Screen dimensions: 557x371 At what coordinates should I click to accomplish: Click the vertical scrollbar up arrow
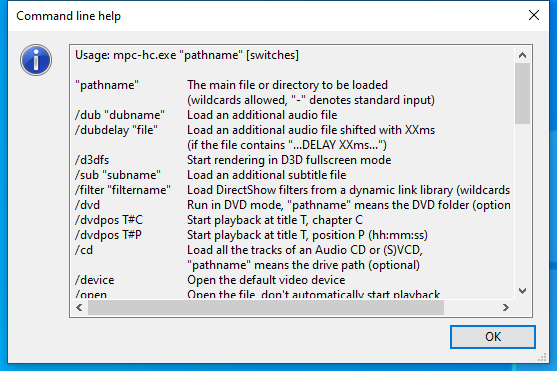click(x=522, y=55)
